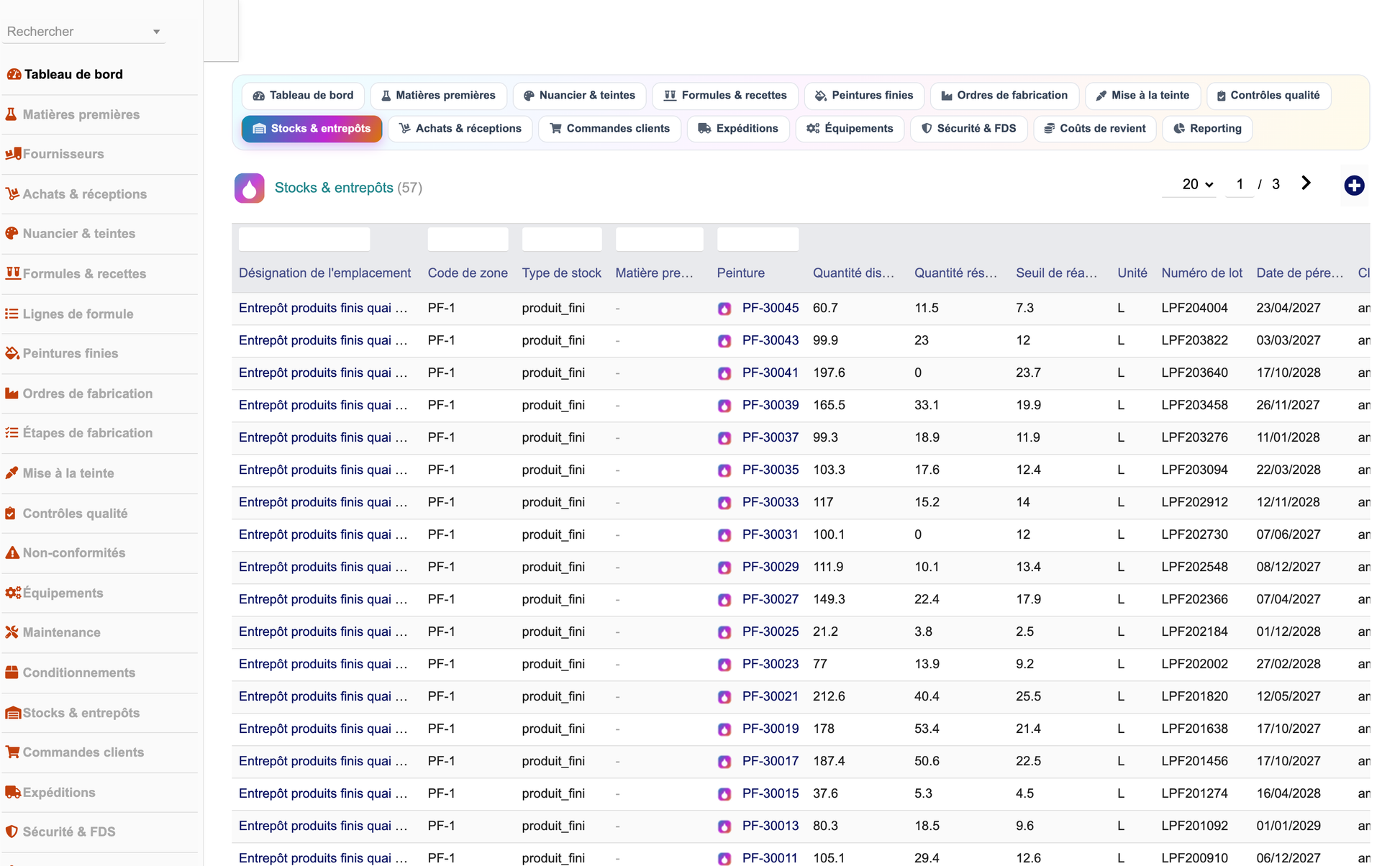Switch to the Achats & réceptions top tab
Image resolution: width=1400 pixels, height=866 pixels.
click(x=460, y=129)
